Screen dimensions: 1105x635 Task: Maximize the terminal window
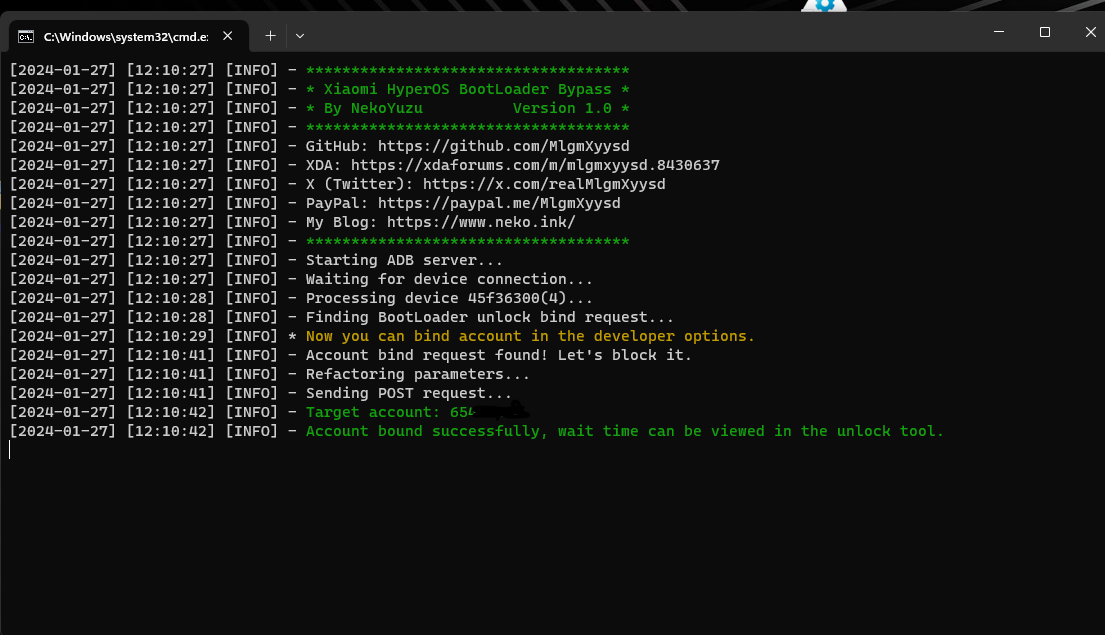[x=1044, y=32]
